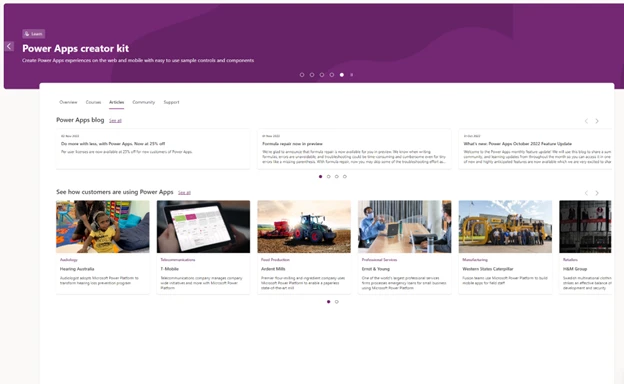The height and width of the screenshot is (384, 624).
Task: Click the Food Production category label
Action: point(275,260)
